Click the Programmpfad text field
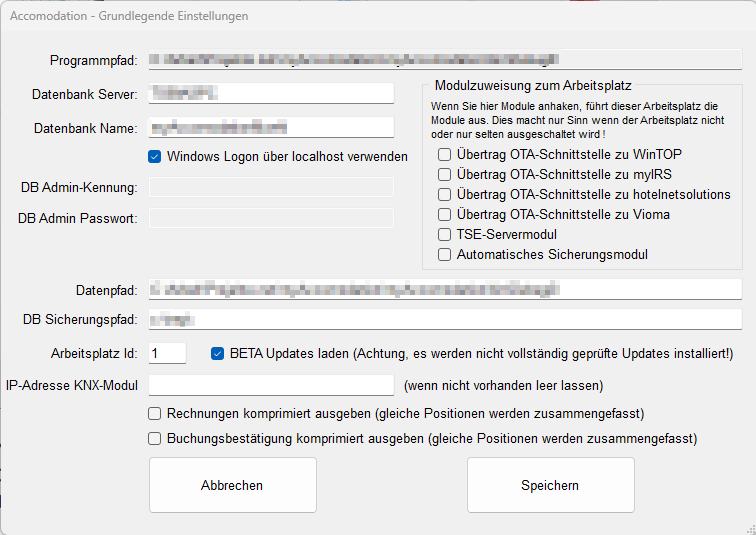756x535 pixels. click(x=445, y=60)
